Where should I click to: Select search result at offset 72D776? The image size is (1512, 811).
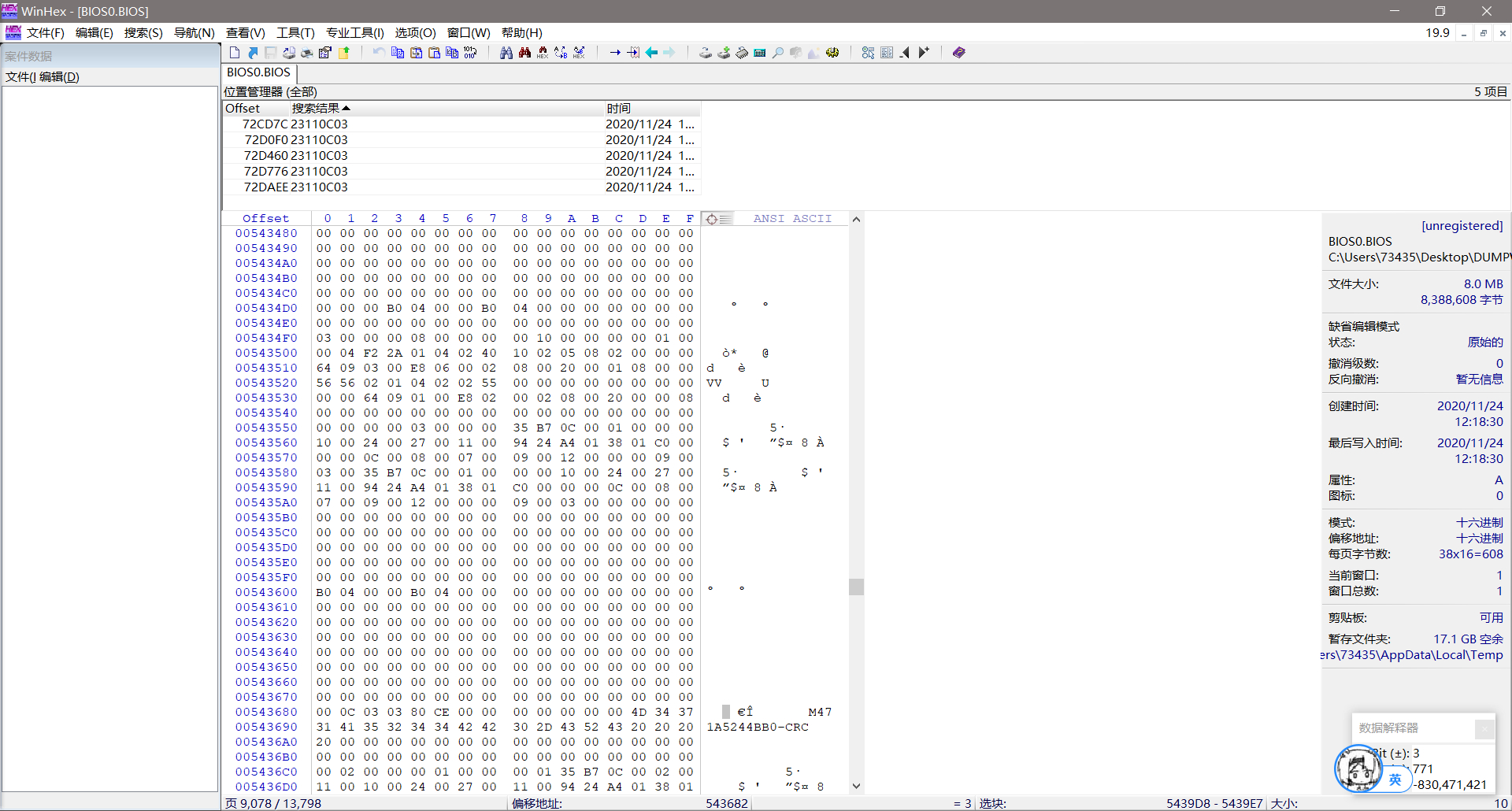(x=461, y=172)
